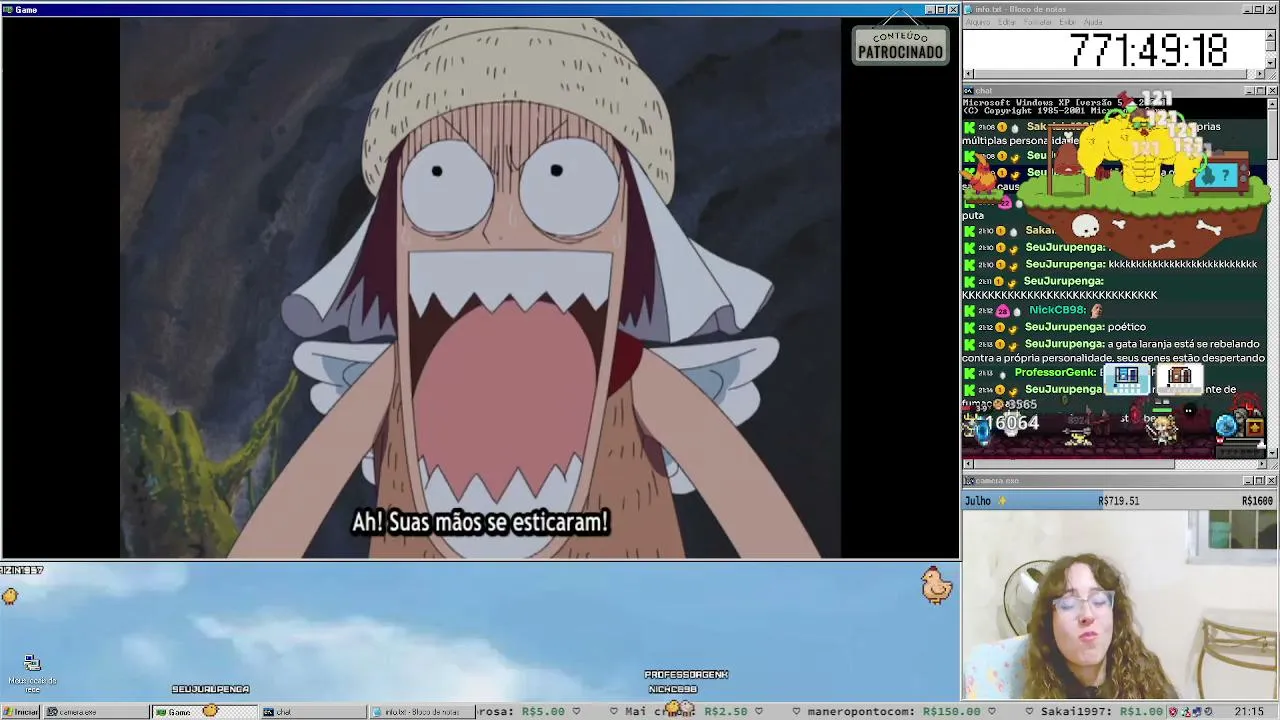Click the coin badge beside 'SeuJurupenga: poético'
Viewport: 1280px width, 720px height.
(x=1002, y=327)
